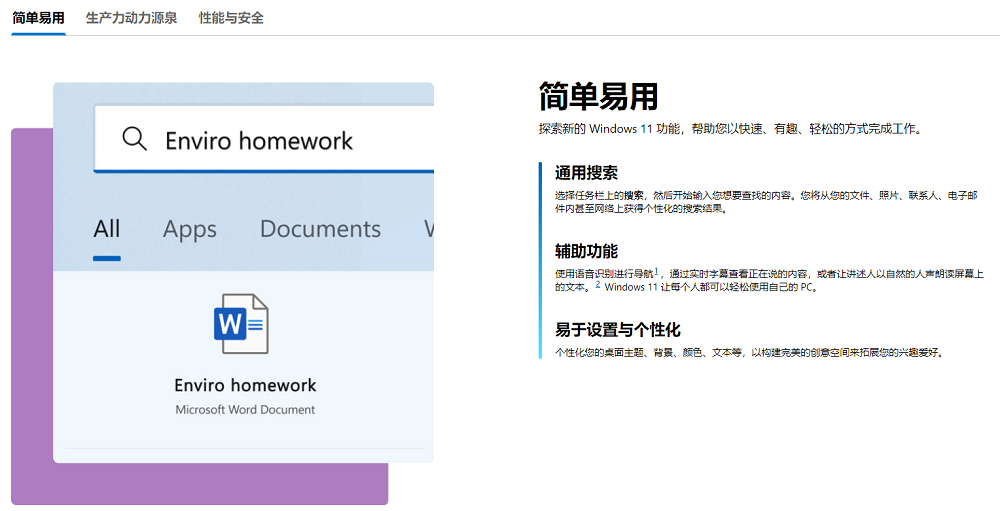Select the All search filter

coord(107,229)
